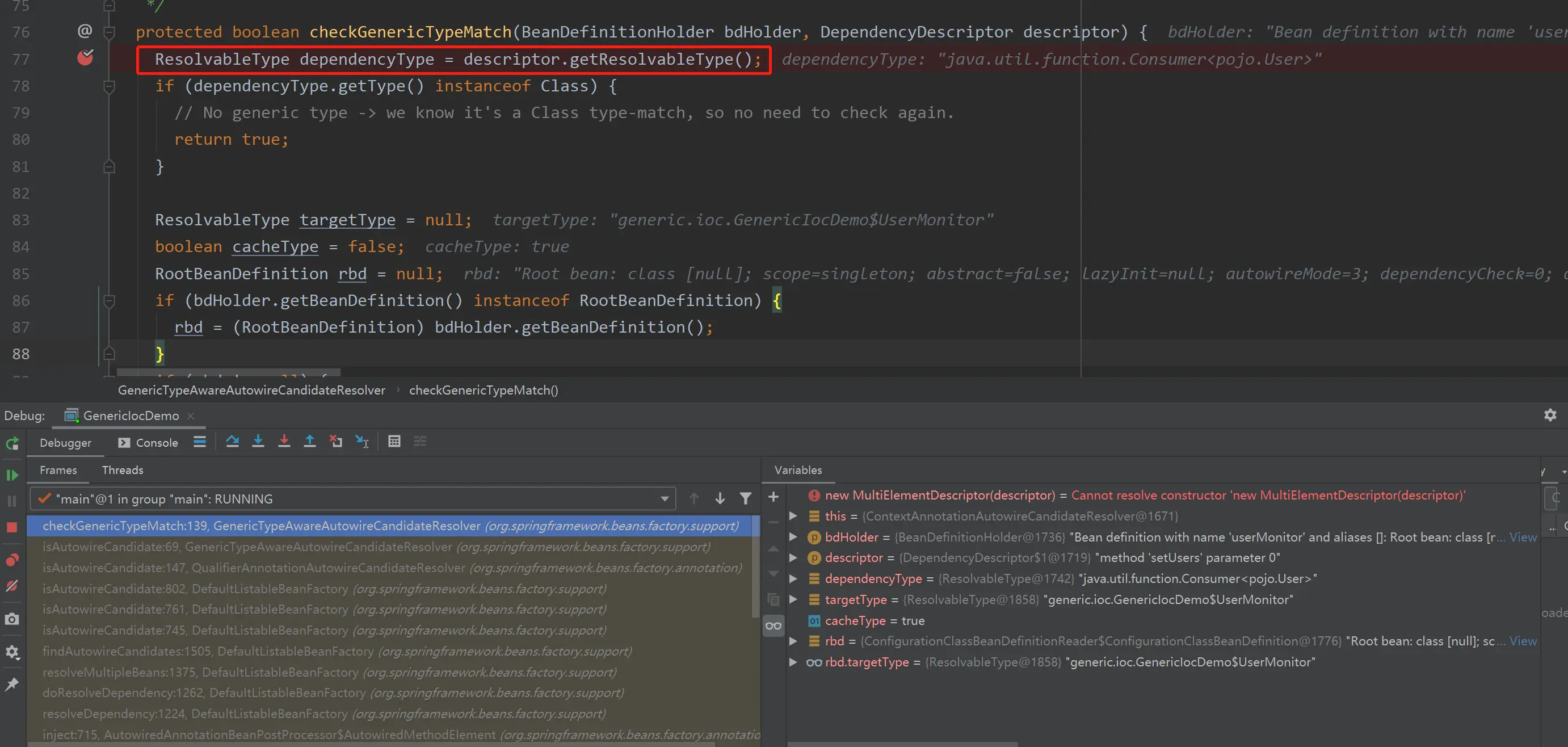This screenshot has width=1568, height=747.
Task: Click the Run to Cursor icon
Action: [362, 442]
